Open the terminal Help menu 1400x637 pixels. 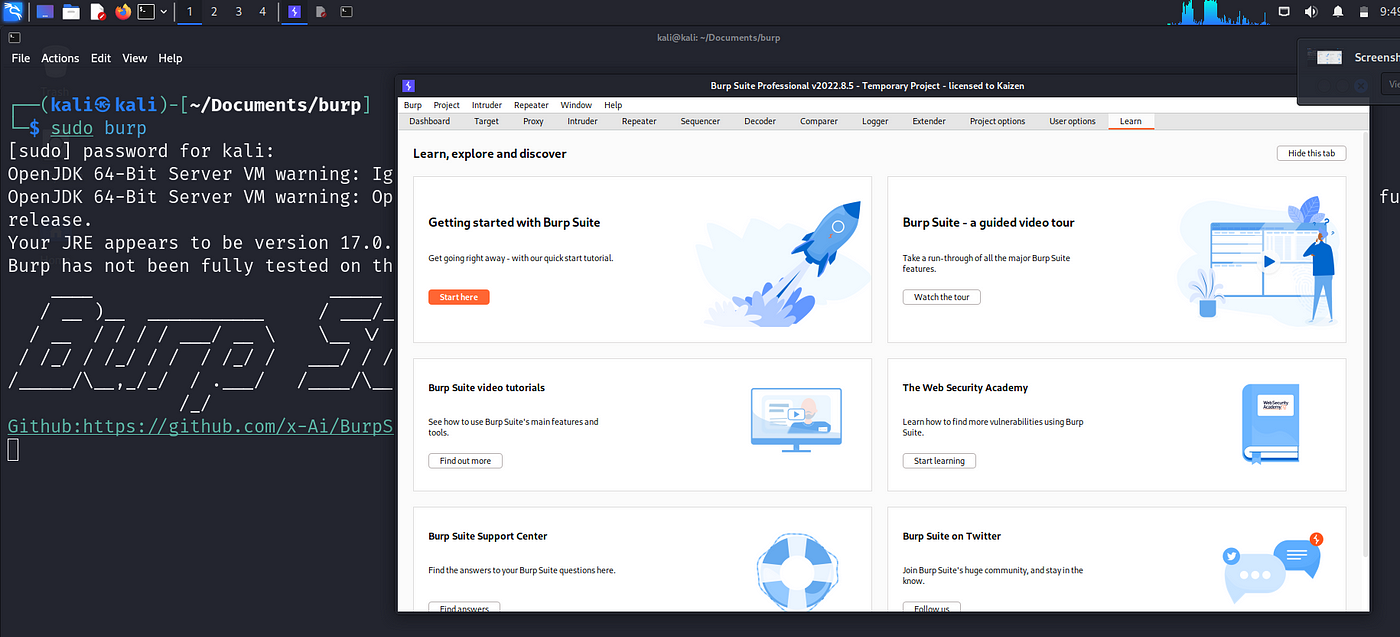171,58
